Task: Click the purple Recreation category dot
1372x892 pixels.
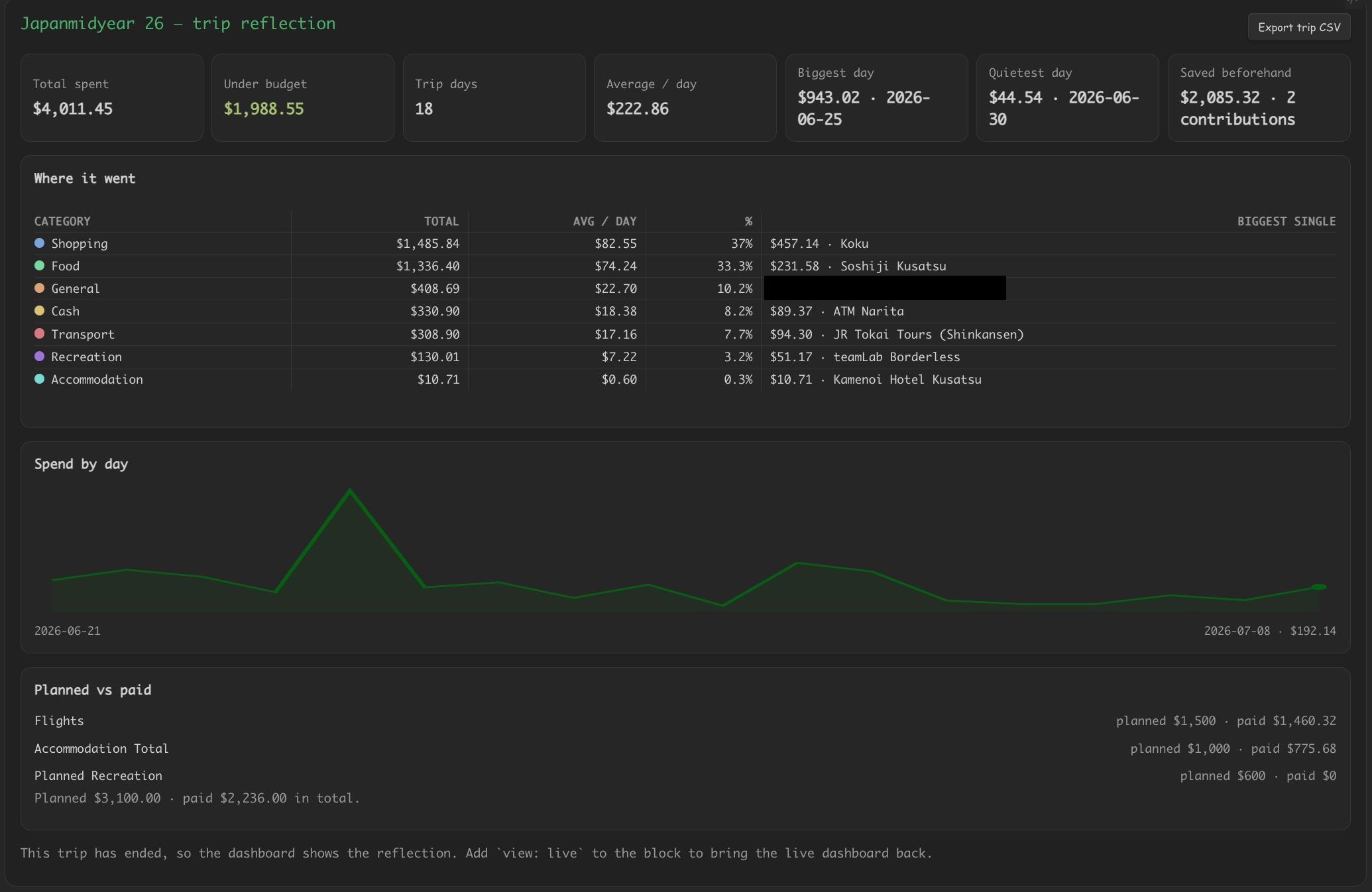Action: click(x=39, y=357)
